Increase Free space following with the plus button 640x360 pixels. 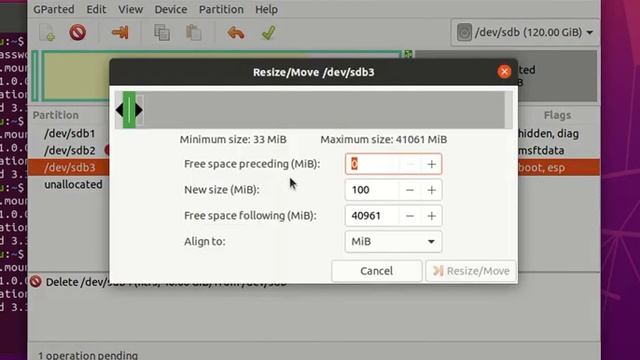[431, 216]
